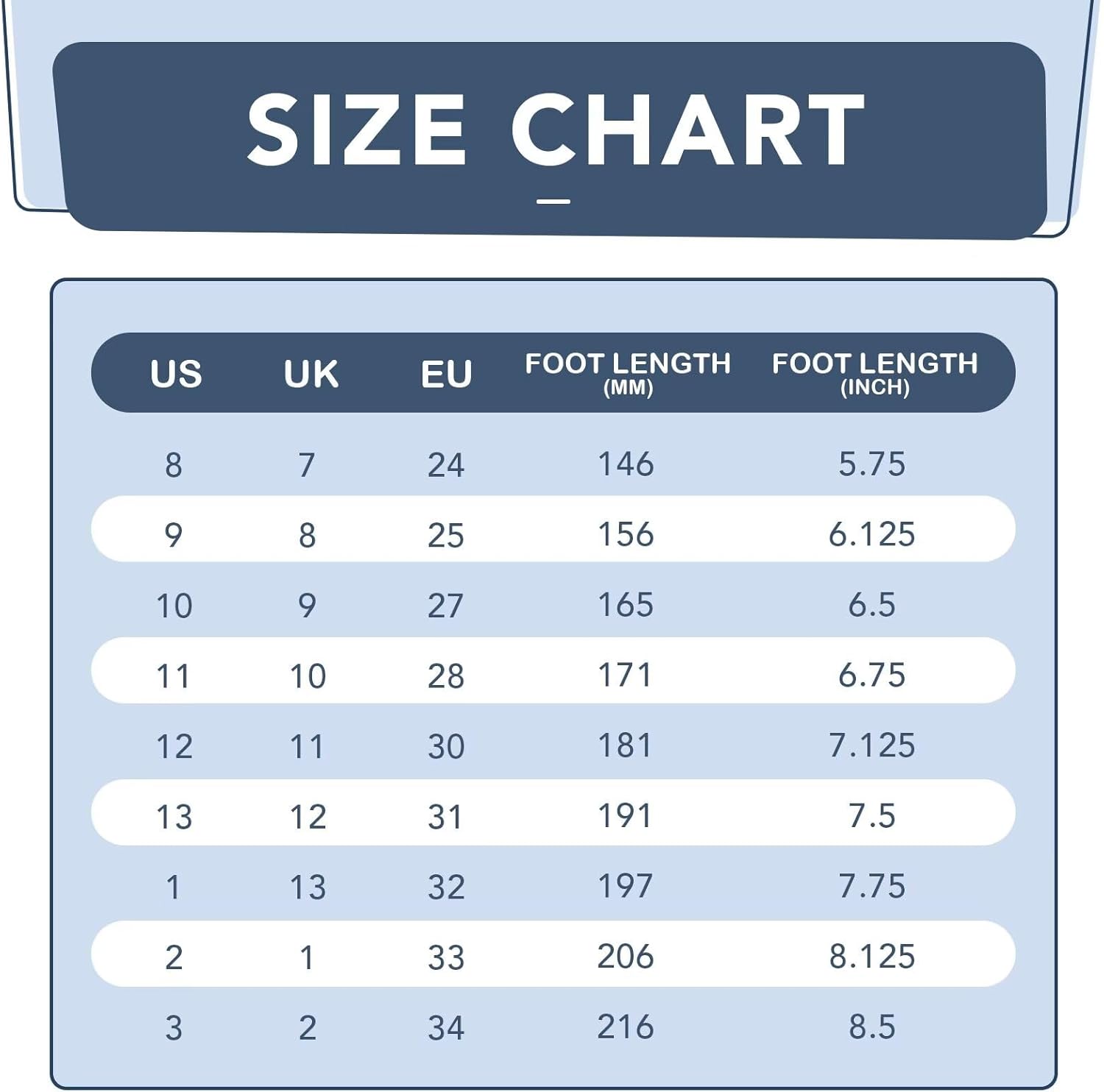The width and height of the screenshot is (1104, 1092).
Task: Click the UK column header
Action: [311, 374]
